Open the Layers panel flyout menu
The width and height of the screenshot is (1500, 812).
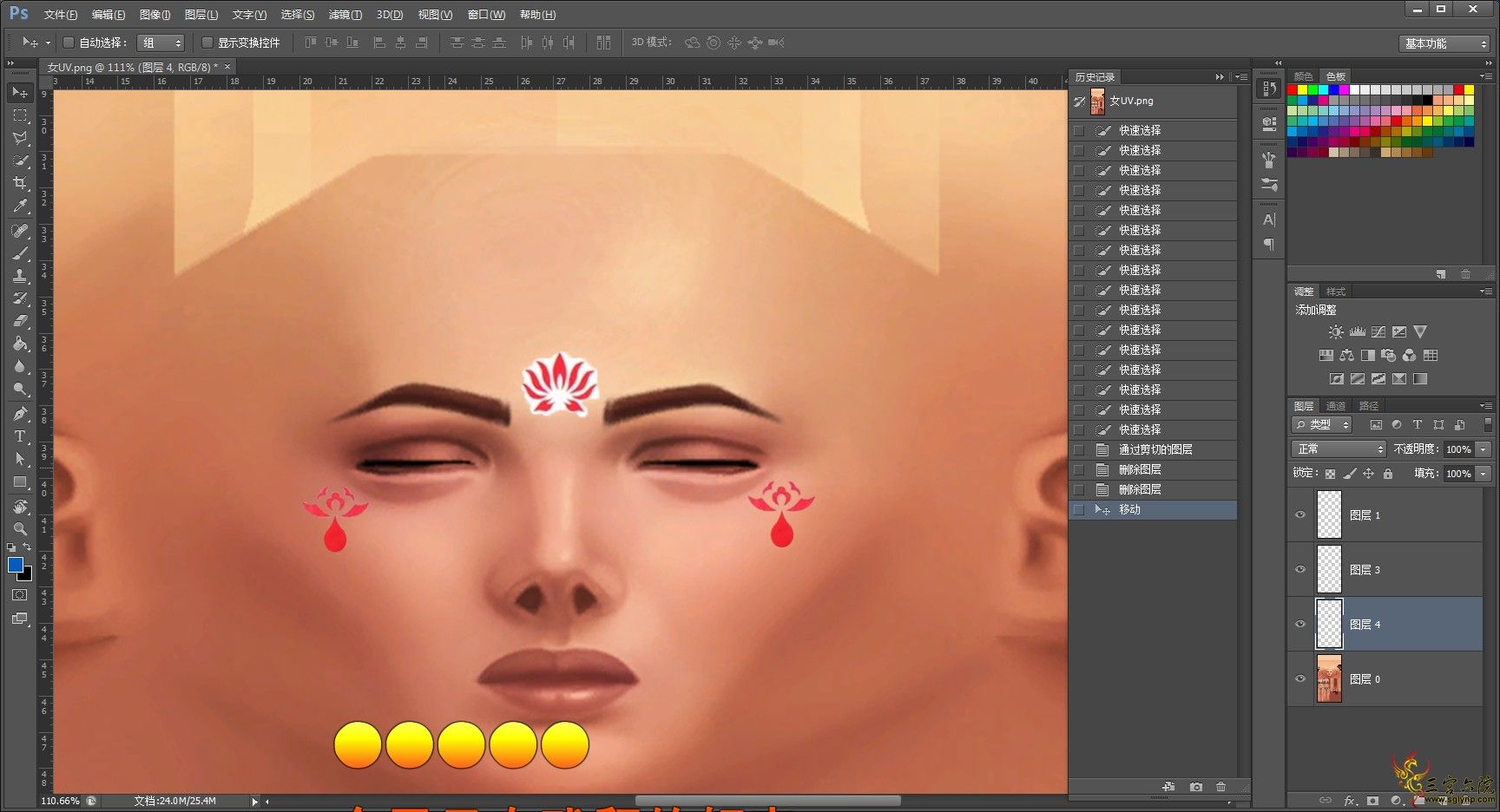1486,406
